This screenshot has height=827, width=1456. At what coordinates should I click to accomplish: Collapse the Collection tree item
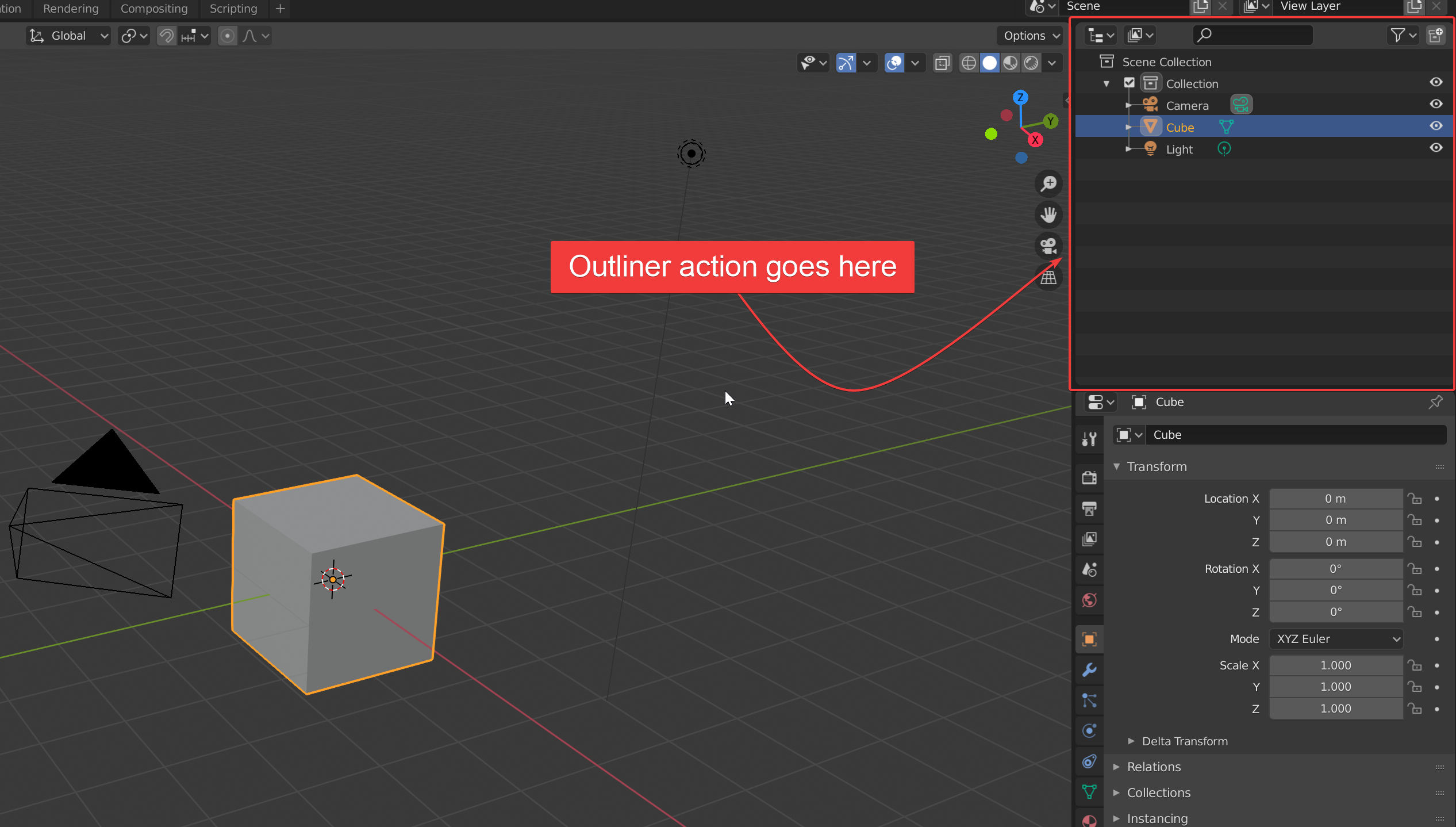tap(1107, 84)
